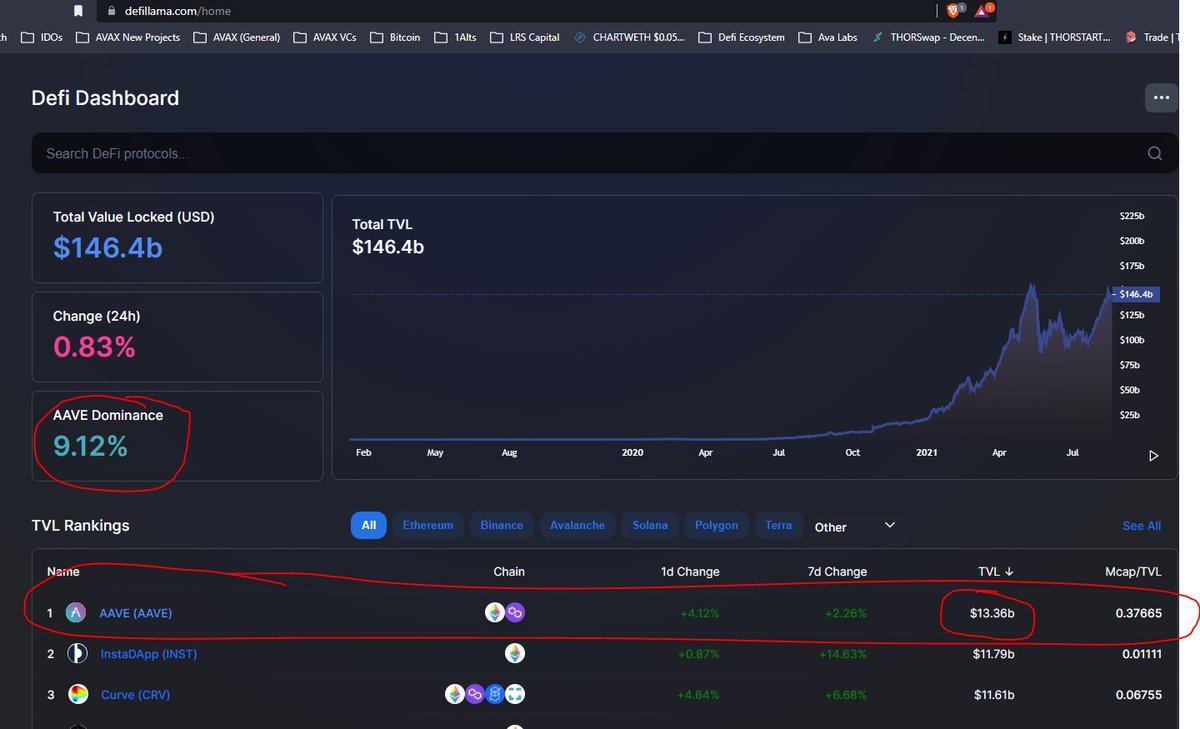Click AAVE 1d change value +4.12%
1200x729 pixels.
(698, 613)
